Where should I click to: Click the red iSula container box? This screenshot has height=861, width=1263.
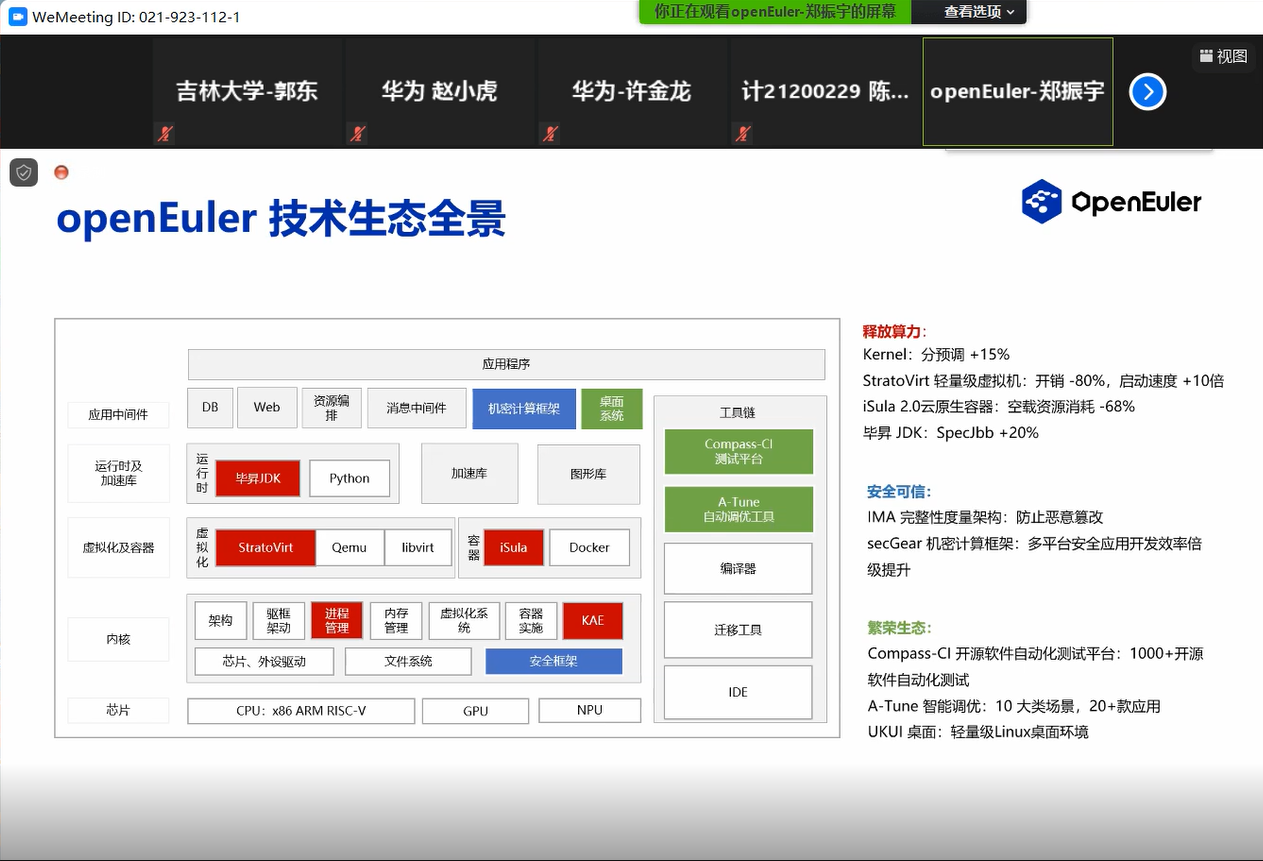513,548
